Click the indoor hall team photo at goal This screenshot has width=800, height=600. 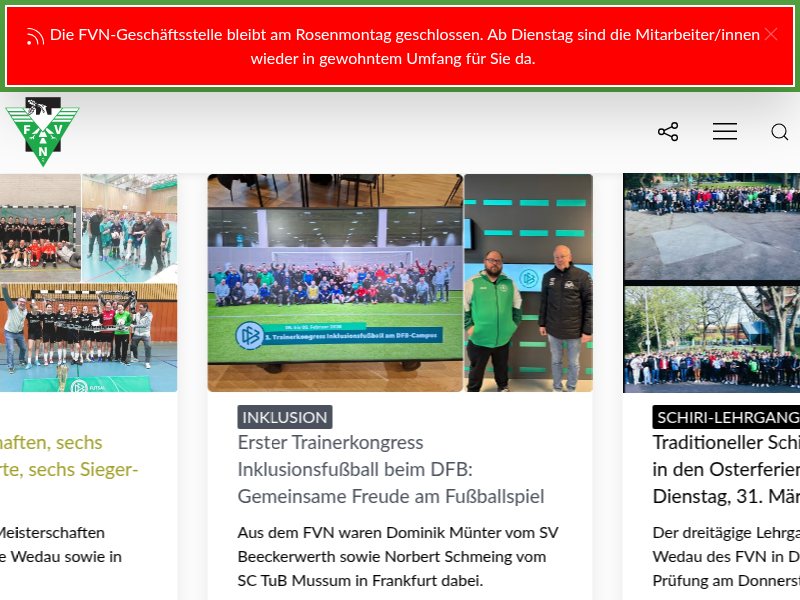click(x=40, y=227)
